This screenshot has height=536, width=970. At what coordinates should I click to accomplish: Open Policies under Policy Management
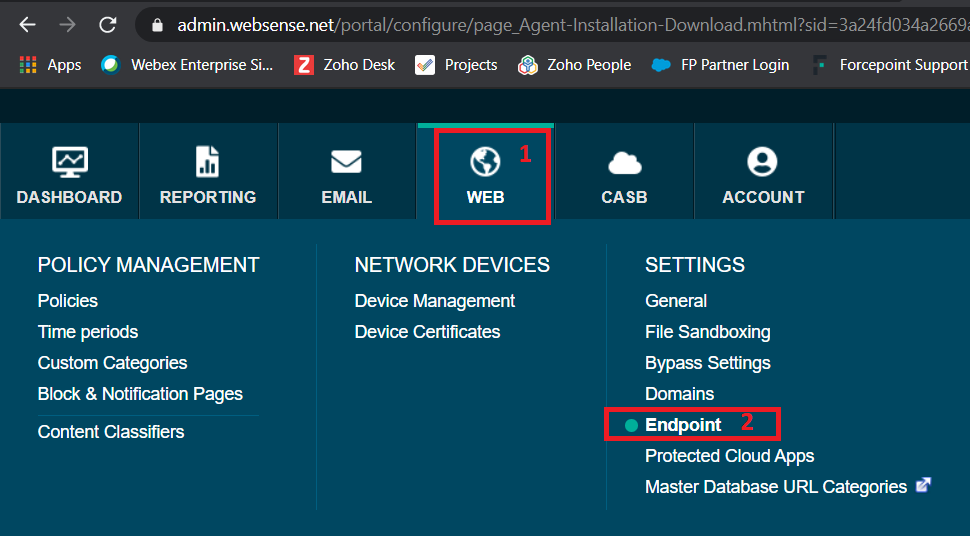click(67, 301)
